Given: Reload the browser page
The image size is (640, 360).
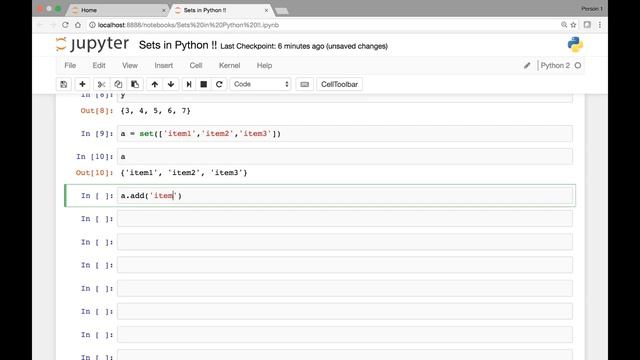Looking at the screenshot, I should (65, 25).
